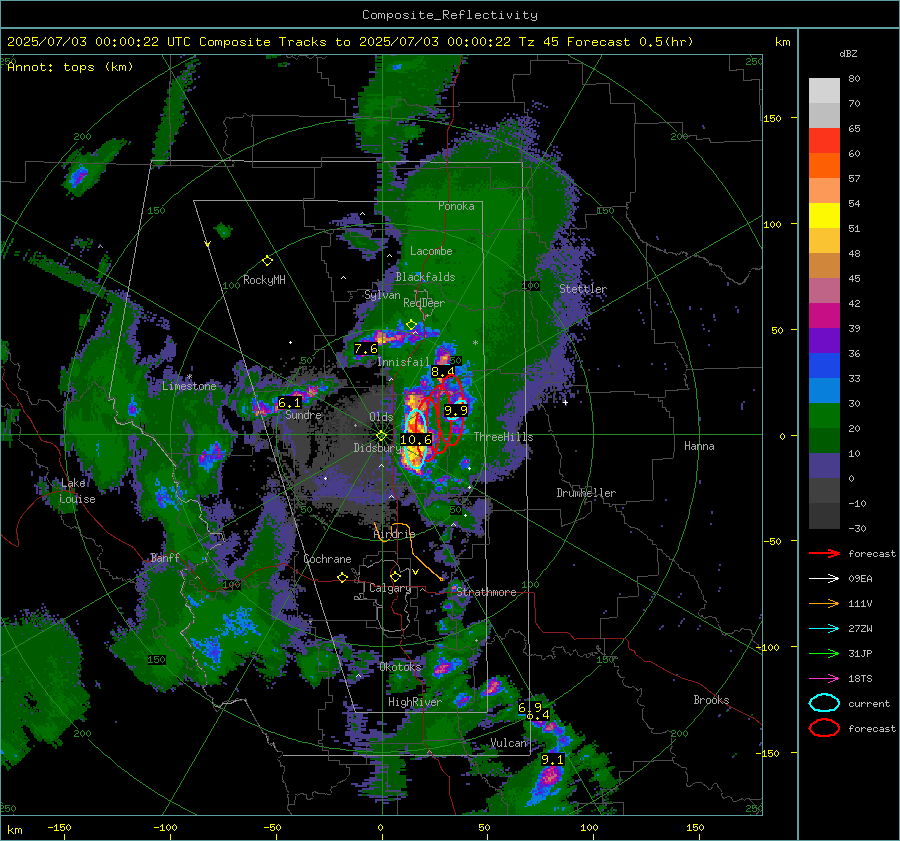Click the 7.6 storm top label
The image size is (900, 841).
click(x=366, y=349)
